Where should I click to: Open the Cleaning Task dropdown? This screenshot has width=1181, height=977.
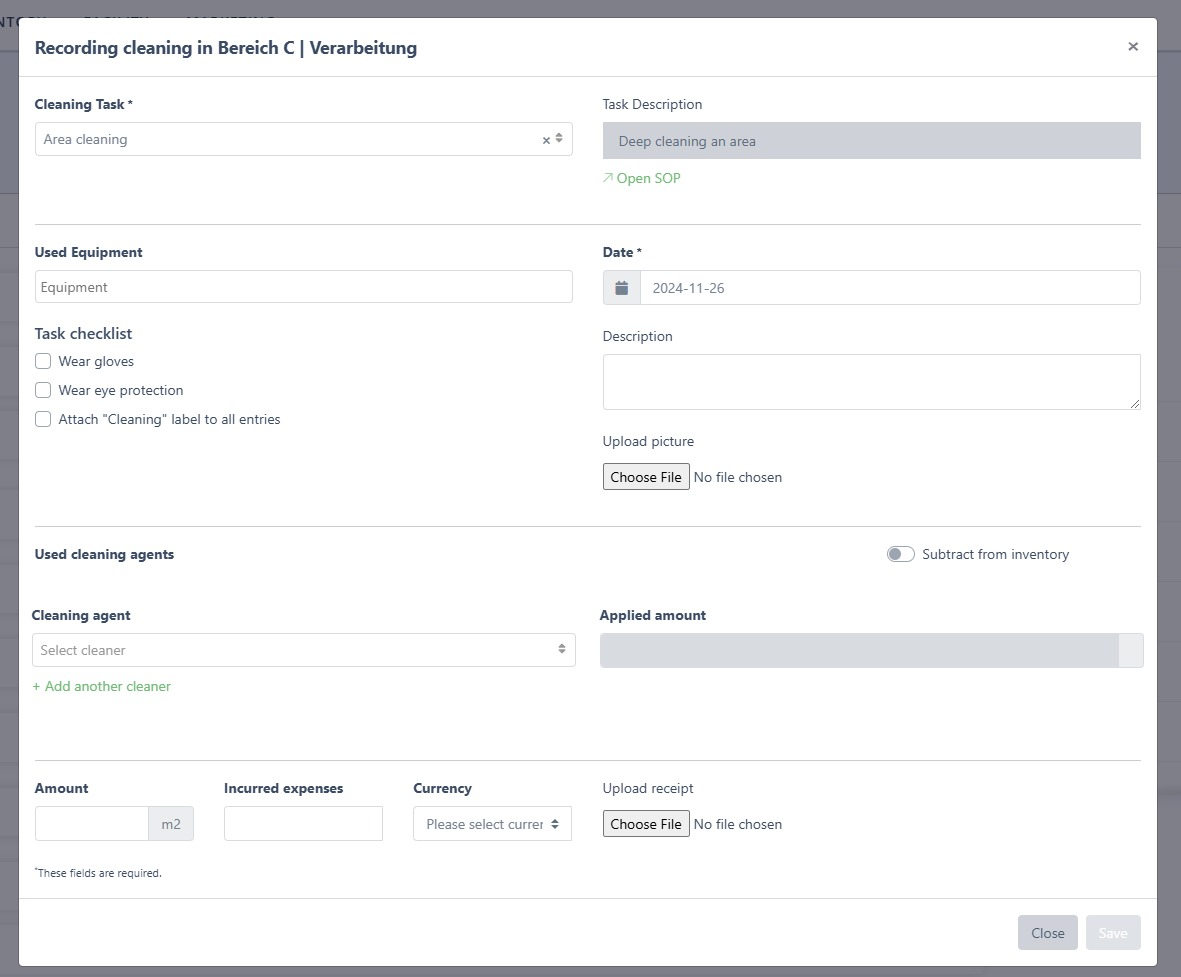coord(290,140)
